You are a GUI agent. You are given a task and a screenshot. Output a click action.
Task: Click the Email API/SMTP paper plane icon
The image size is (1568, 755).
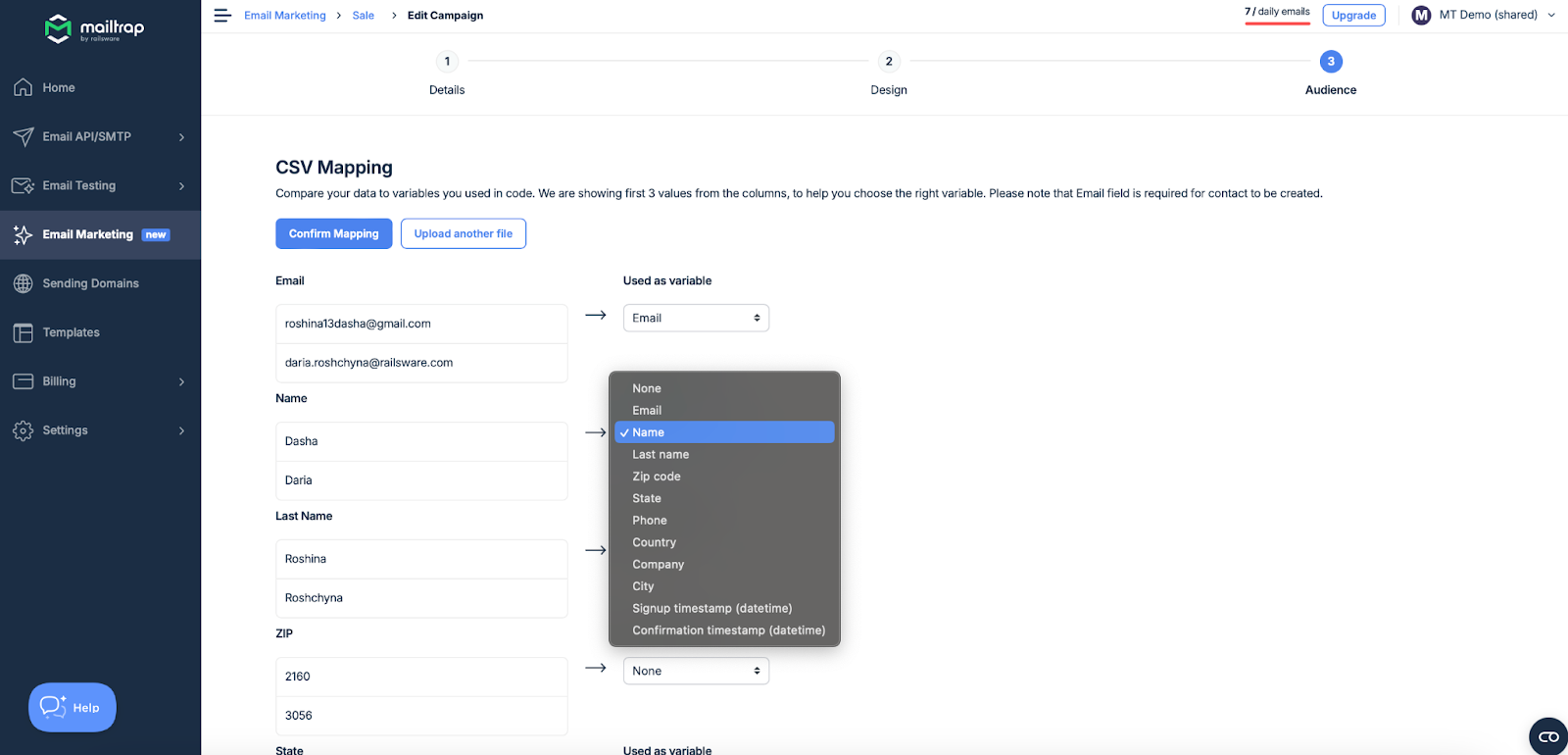pyautogui.click(x=24, y=136)
